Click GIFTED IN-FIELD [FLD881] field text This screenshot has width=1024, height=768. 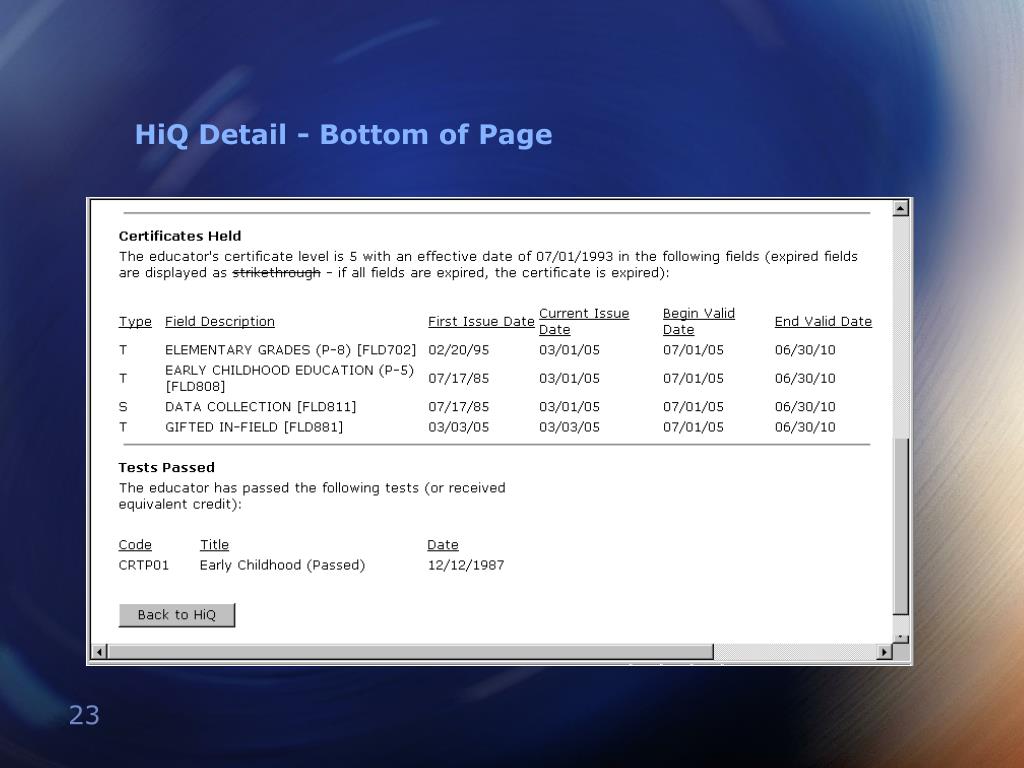254,427
